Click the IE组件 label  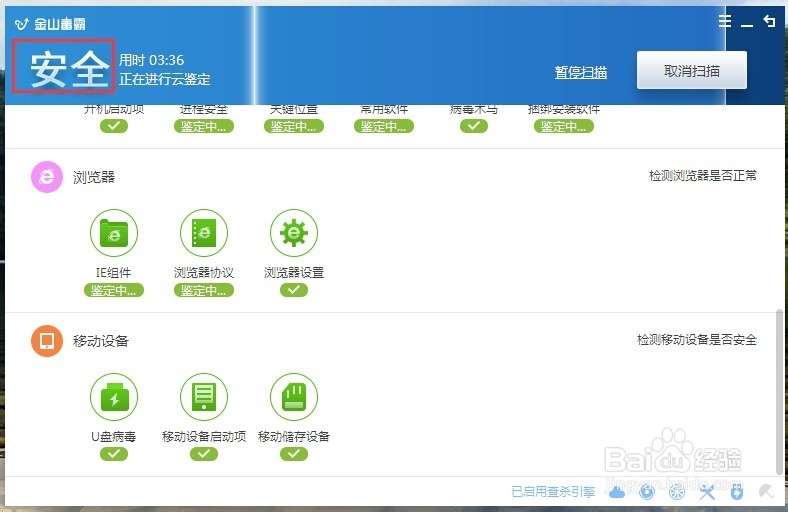[114, 273]
